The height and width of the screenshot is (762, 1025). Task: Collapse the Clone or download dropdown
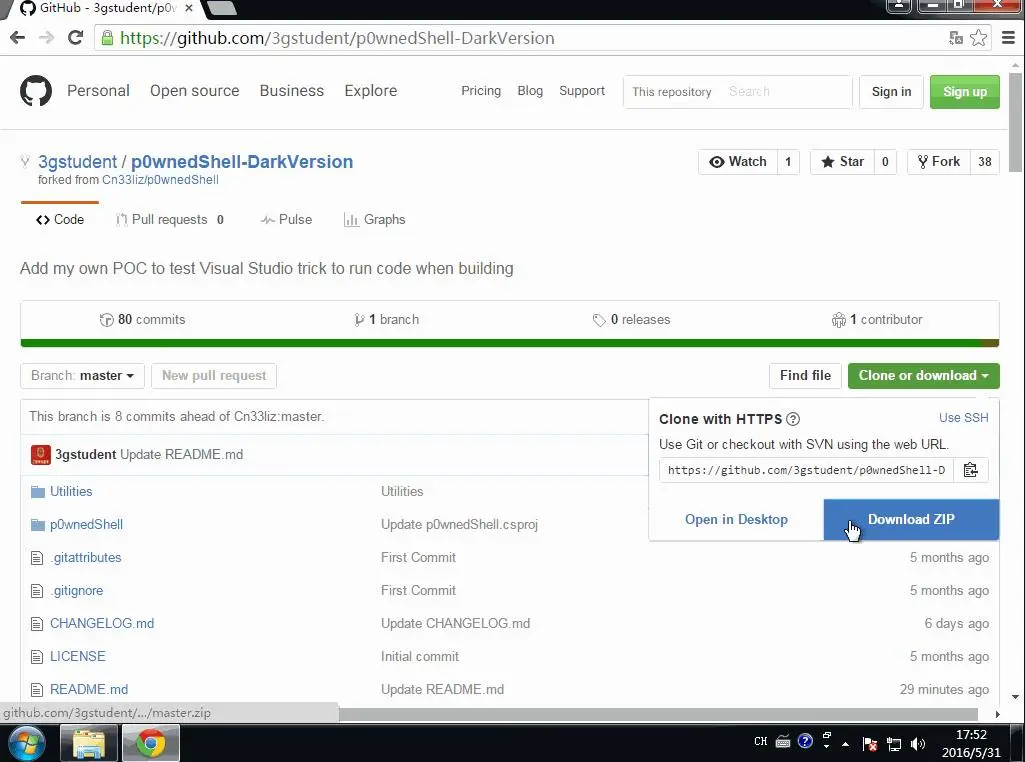[x=923, y=376]
